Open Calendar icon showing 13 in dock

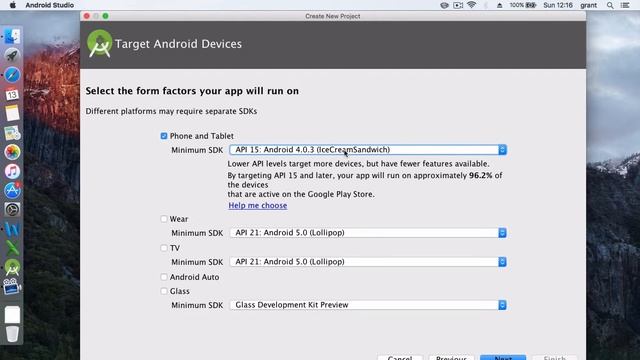(12, 94)
